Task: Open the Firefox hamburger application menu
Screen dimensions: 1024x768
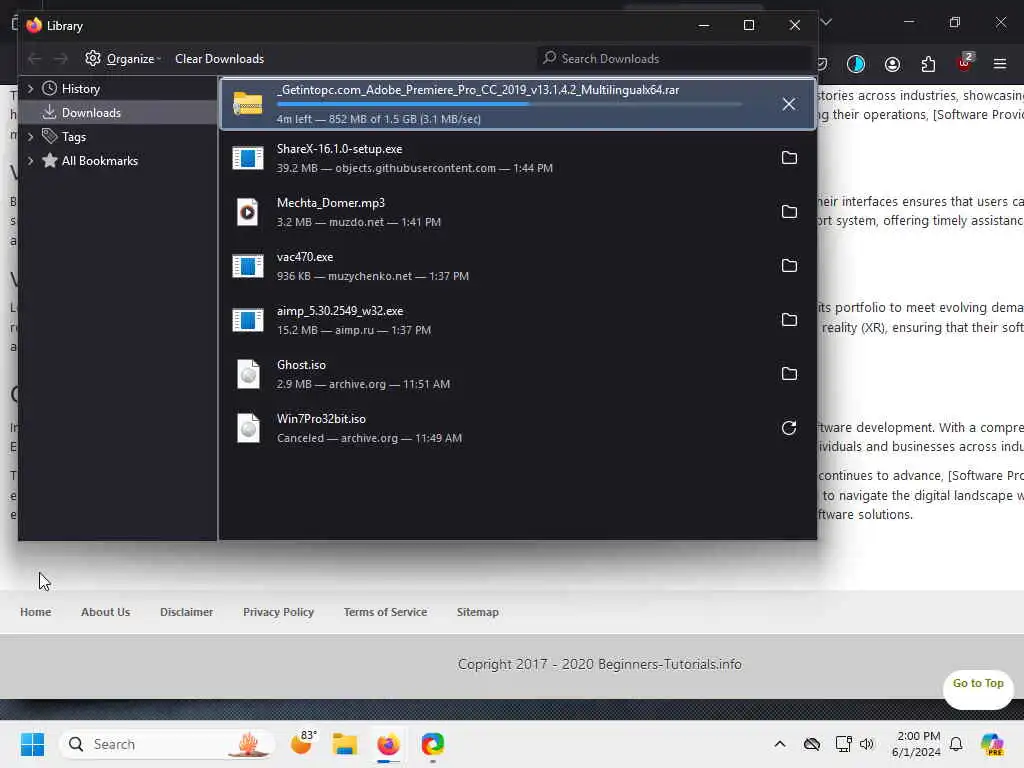Action: 999,64
